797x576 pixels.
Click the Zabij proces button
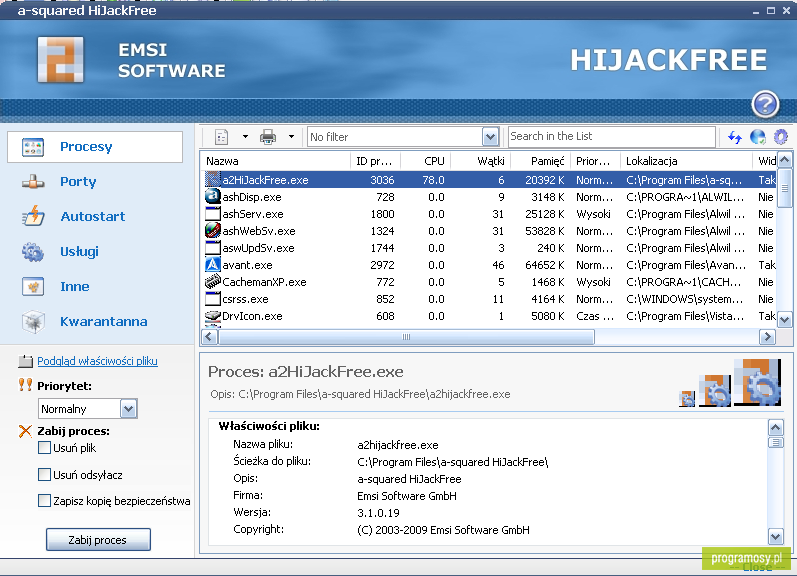point(98,539)
